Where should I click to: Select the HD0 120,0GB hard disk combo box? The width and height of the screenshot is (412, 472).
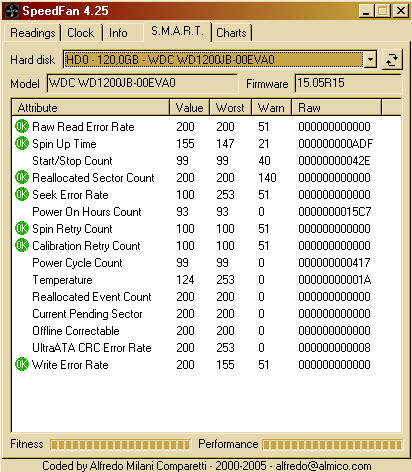coord(220,60)
